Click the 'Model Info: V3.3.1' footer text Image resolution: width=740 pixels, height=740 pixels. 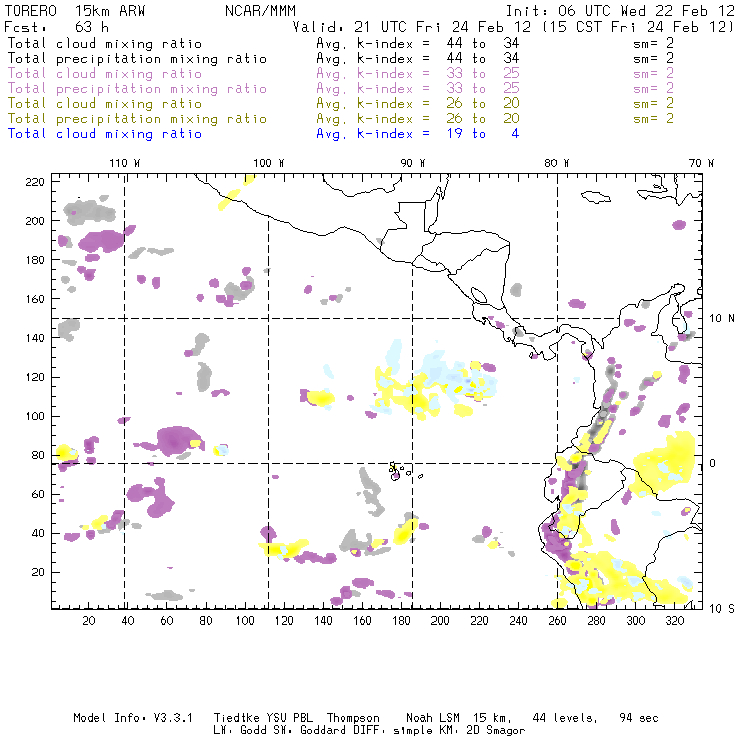133,718
